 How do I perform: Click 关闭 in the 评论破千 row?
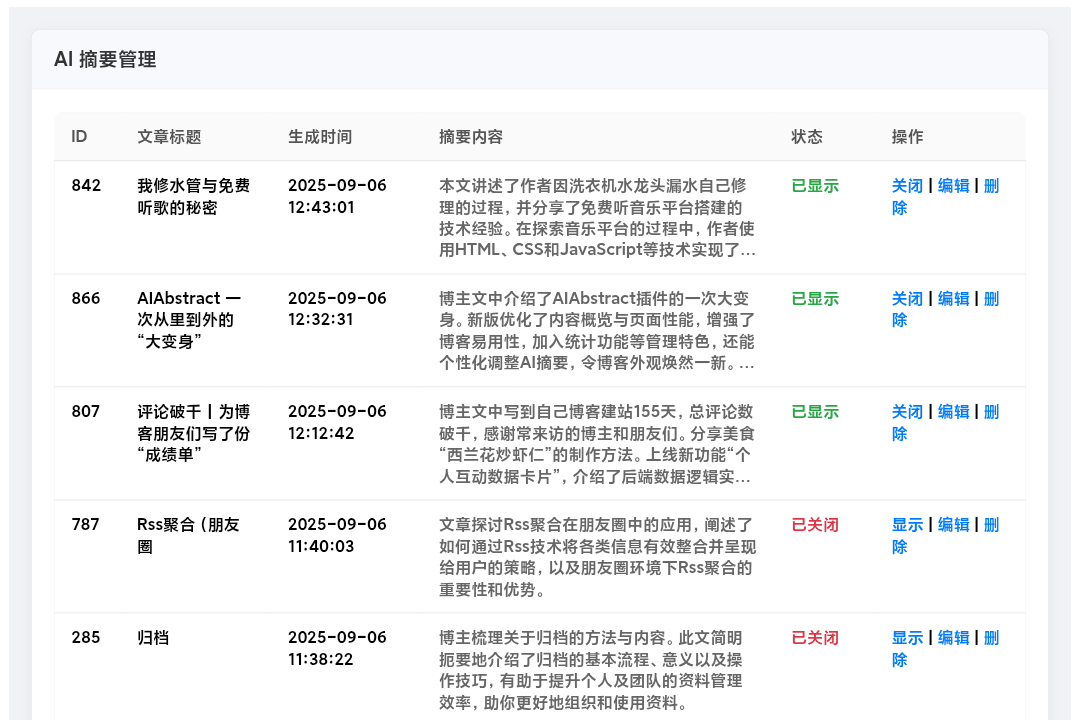click(x=907, y=412)
